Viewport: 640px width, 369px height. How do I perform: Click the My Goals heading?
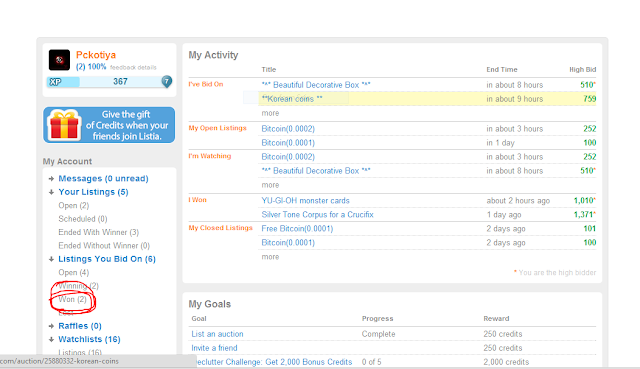click(x=210, y=304)
